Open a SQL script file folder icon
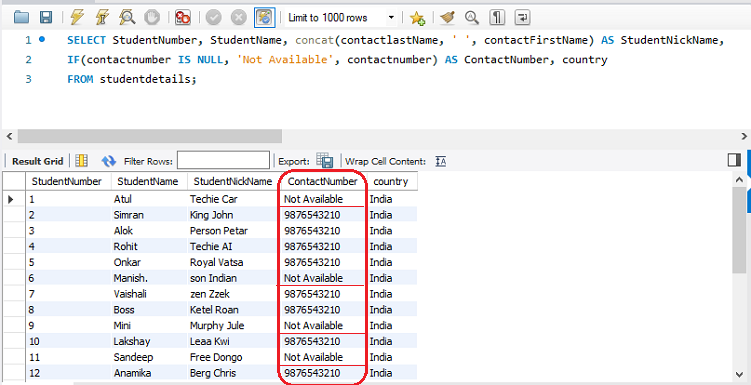 pyautogui.click(x=21, y=18)
